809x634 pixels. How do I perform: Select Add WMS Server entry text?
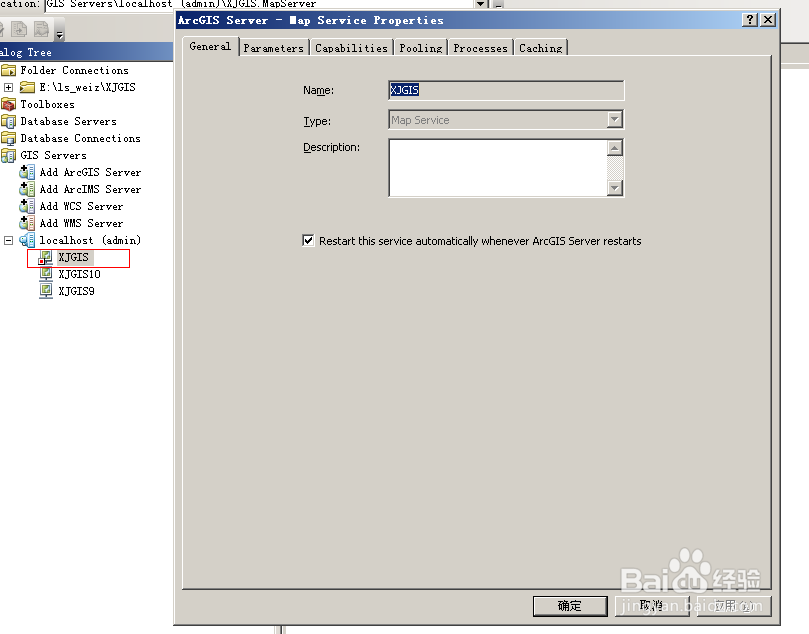82,223
